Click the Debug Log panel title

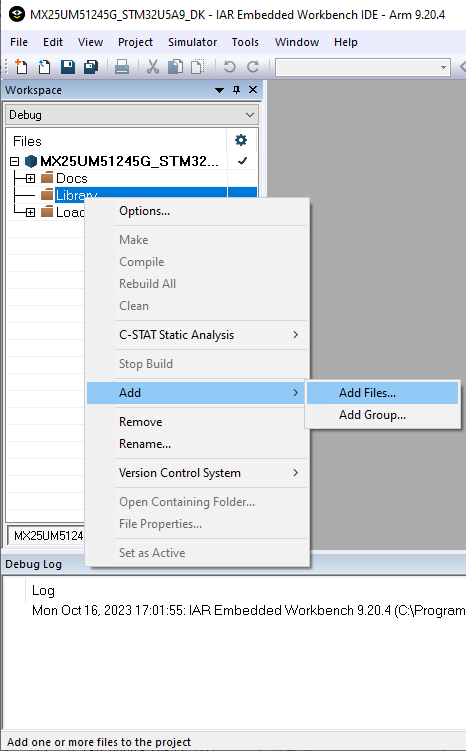pyautogui.click(x=33, y=564)
